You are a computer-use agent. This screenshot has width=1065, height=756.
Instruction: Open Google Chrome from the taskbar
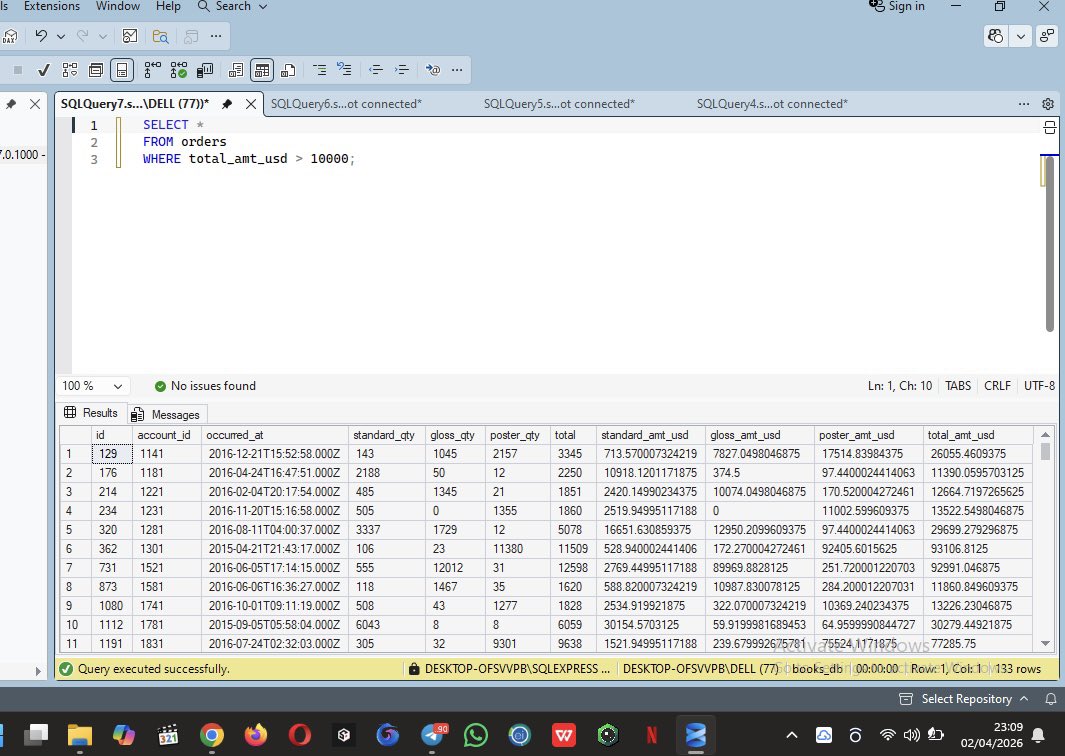coord(212,735)
